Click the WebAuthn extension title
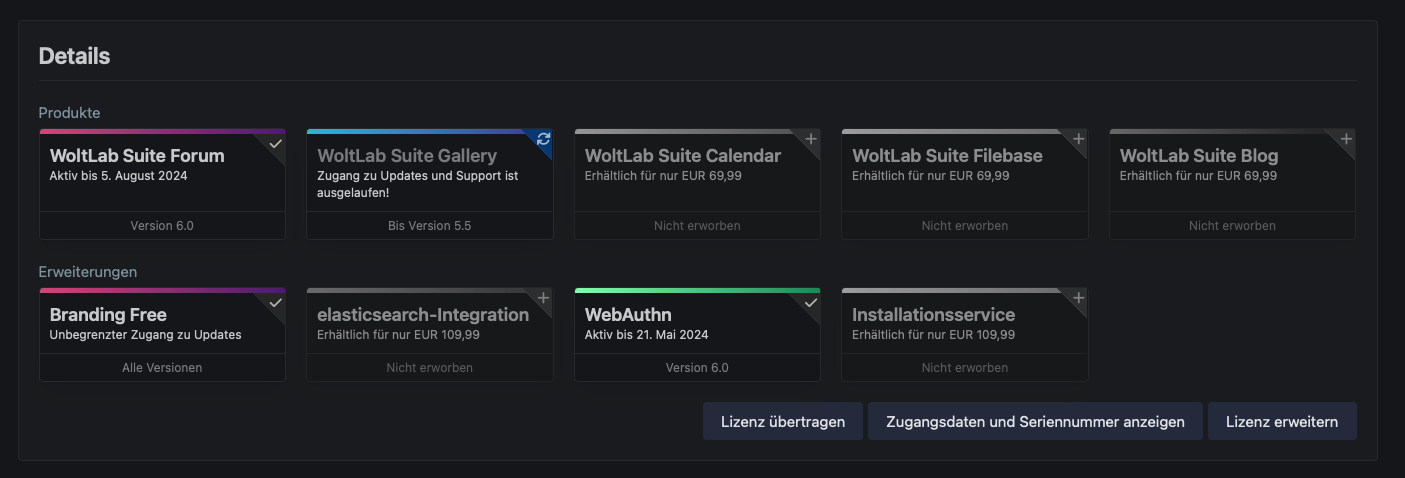The image size is (1405, 478). (628, 315)
